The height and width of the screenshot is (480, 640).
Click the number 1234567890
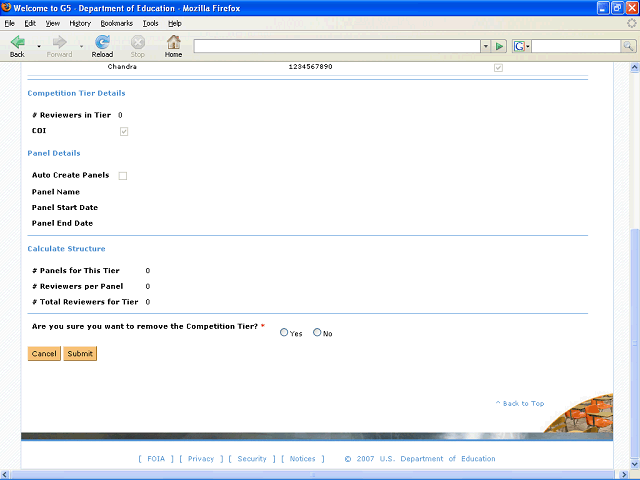310,67
